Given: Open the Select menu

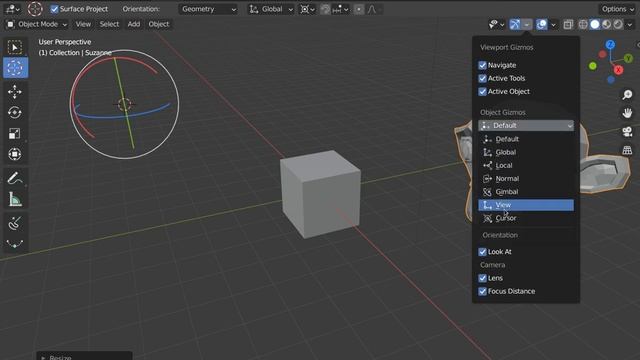Looking at the screenshot, I should click(x=109, y=24).
